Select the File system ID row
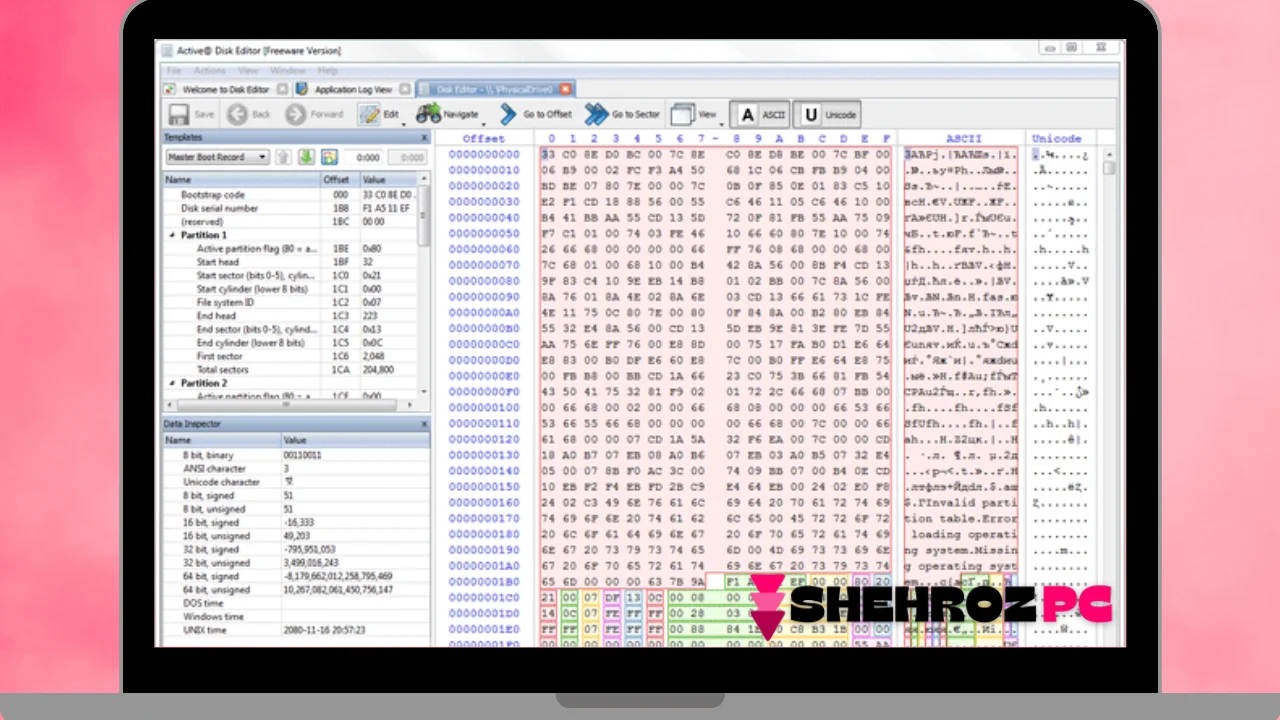 (x=291, y=302)
